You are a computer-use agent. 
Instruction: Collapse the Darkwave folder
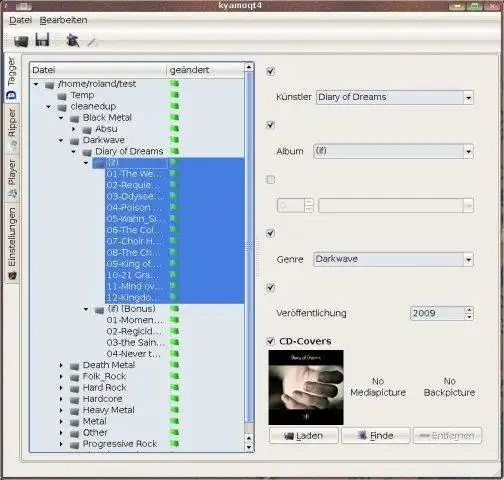point(61,140)
